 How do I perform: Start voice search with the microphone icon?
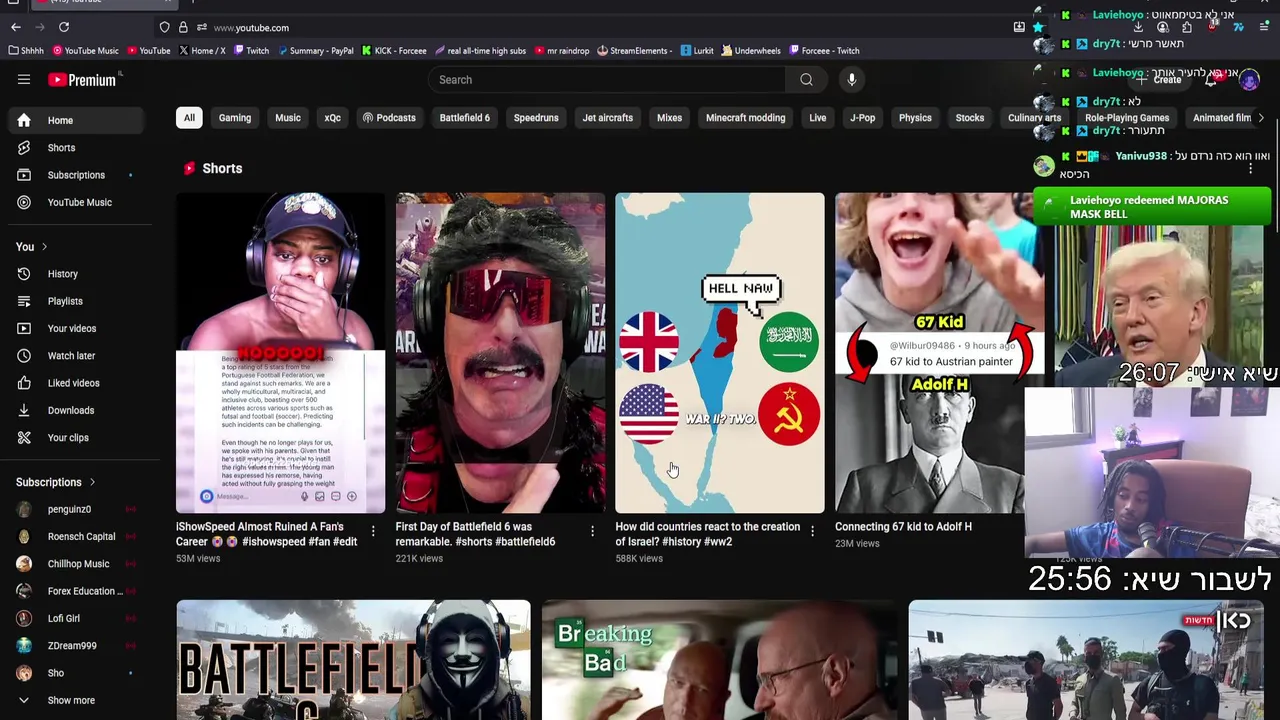tap(852, 80)
